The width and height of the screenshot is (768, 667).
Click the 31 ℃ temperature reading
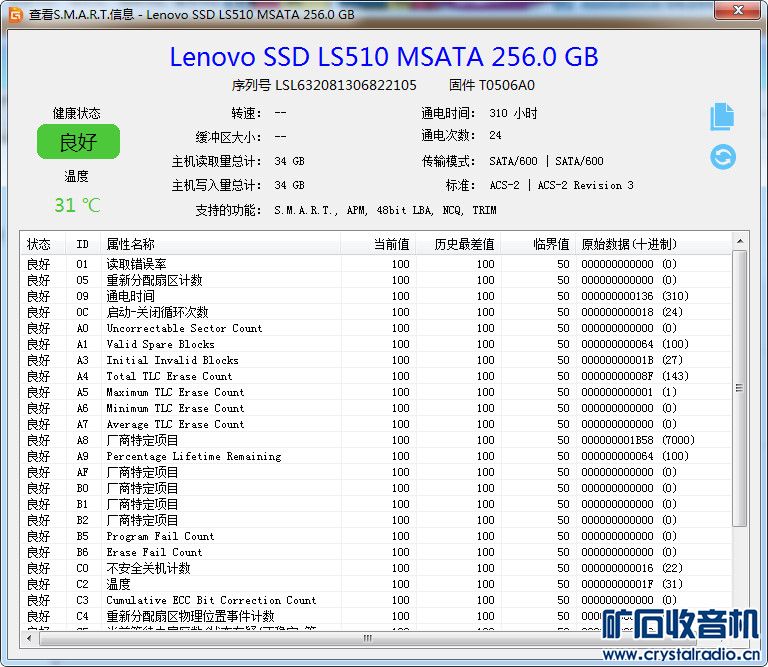click(77, 205)
